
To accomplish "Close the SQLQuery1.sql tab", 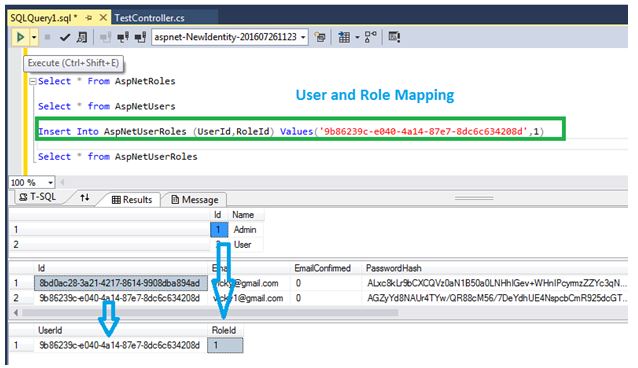I will coord(103,18).
